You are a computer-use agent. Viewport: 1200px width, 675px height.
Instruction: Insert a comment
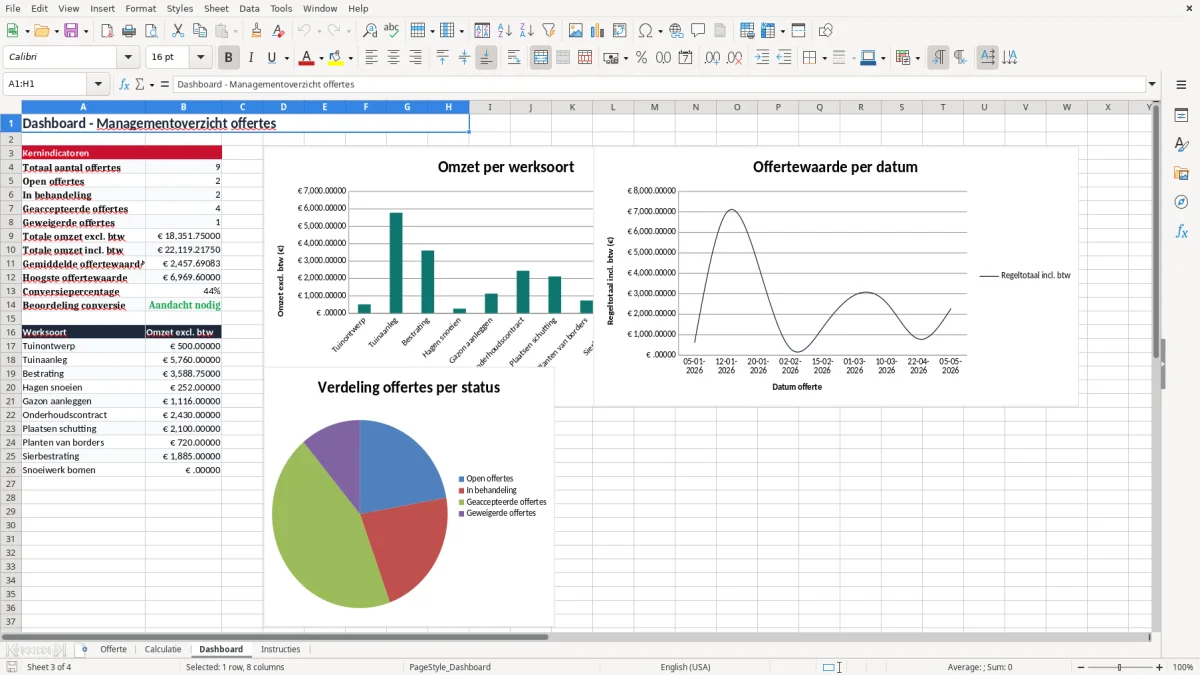(698, 31)
